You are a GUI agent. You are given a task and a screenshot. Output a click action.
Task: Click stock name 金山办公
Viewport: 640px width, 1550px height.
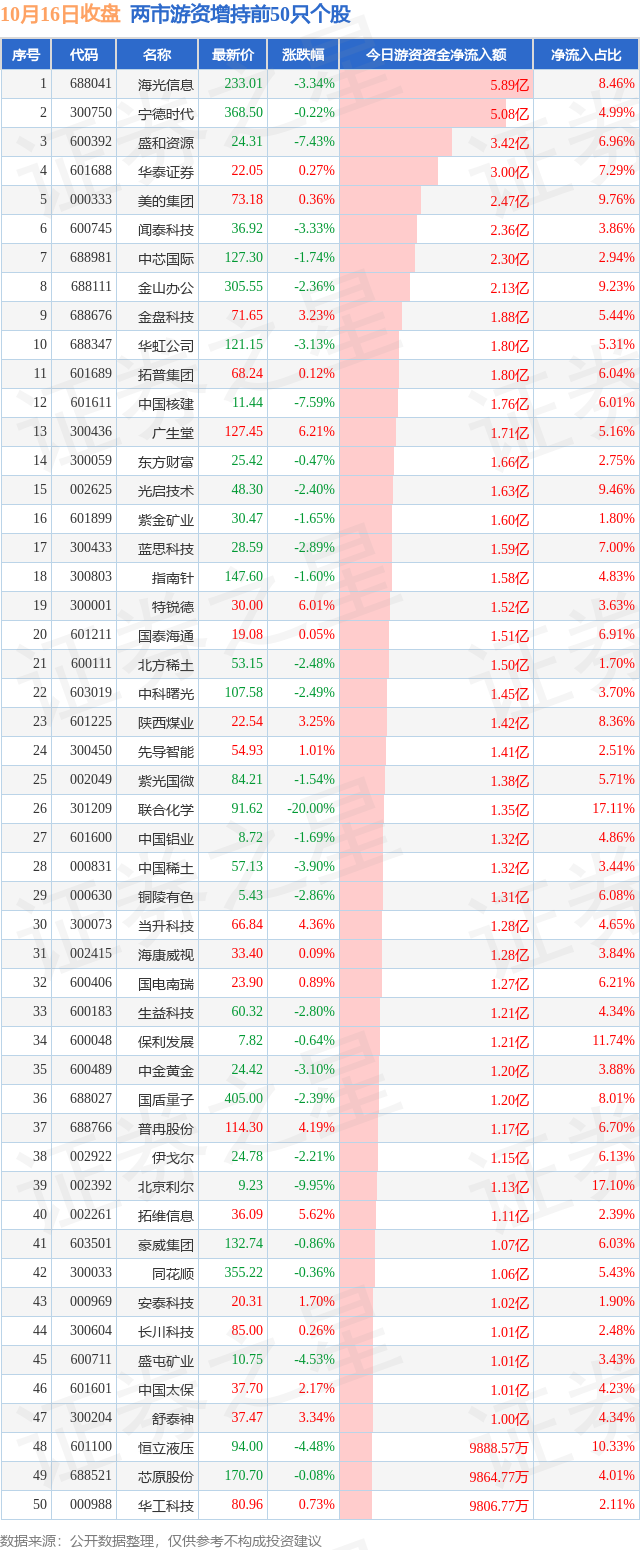[166, 287]
